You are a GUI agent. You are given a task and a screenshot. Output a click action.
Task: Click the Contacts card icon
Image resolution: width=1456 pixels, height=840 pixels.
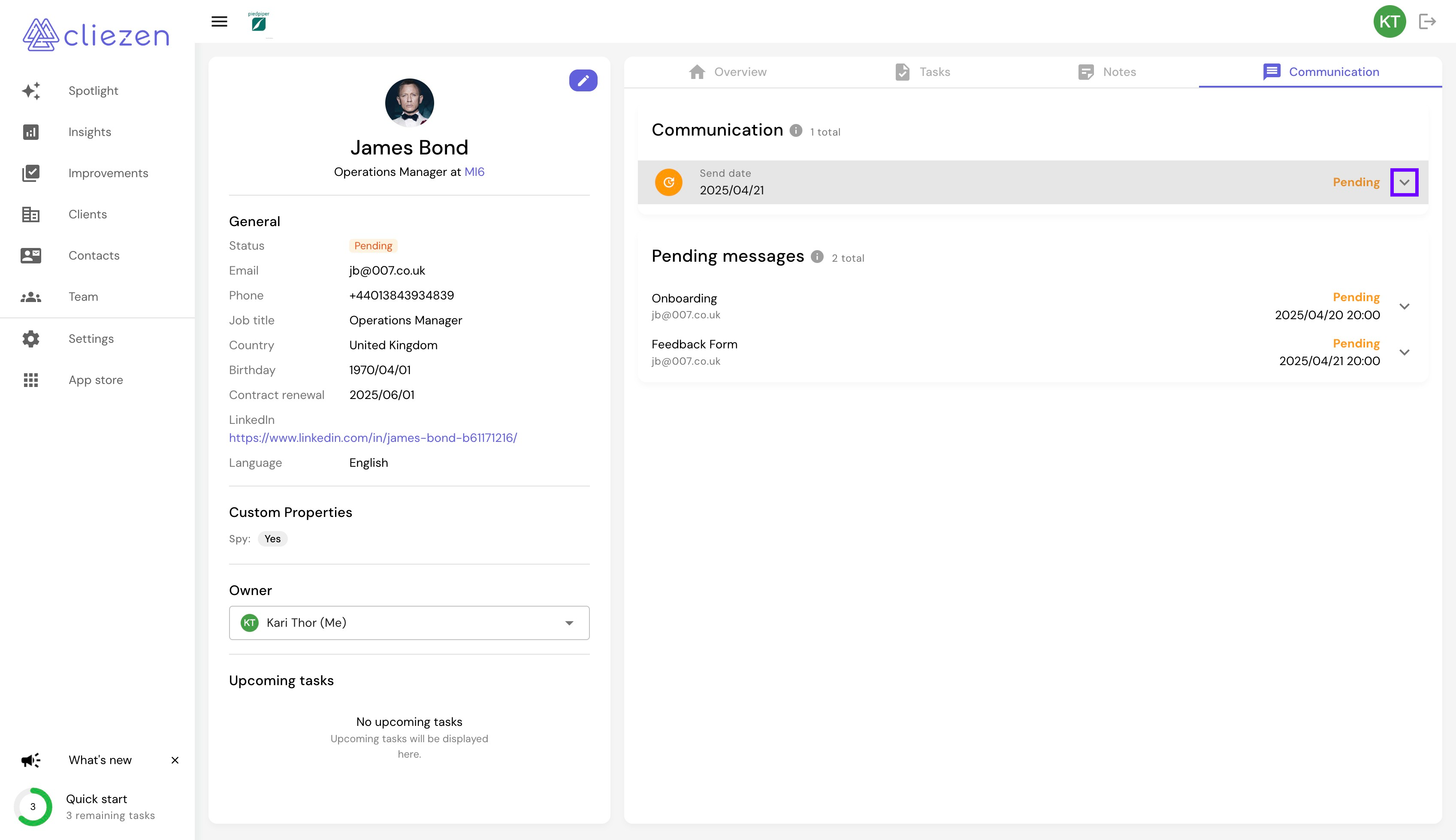pos(31,256)
